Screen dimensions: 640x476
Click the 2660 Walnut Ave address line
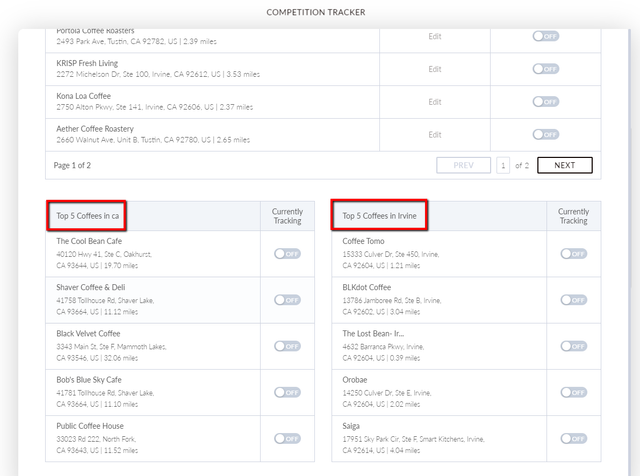click(153, 140)
